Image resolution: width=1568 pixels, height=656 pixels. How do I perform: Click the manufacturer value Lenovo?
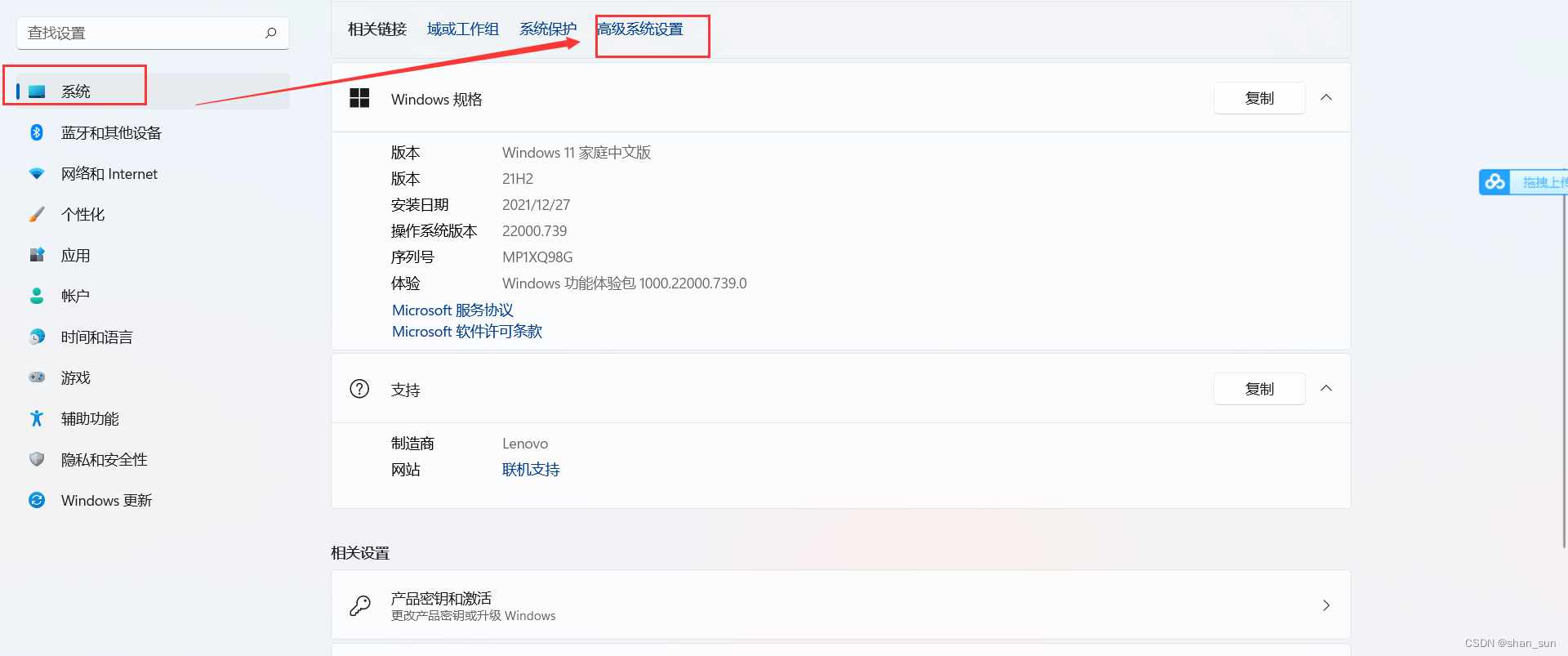pos(525,444)
